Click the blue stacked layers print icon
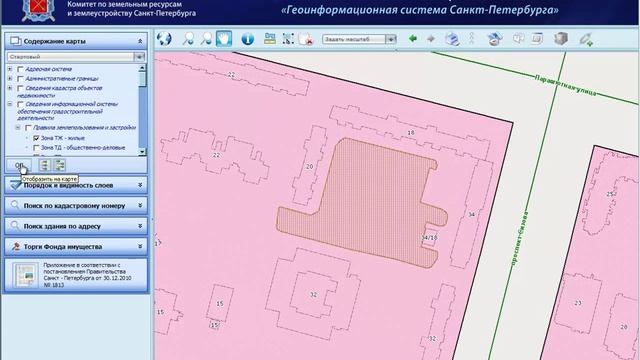The image size is (640, 360). [x=452, y=39]
